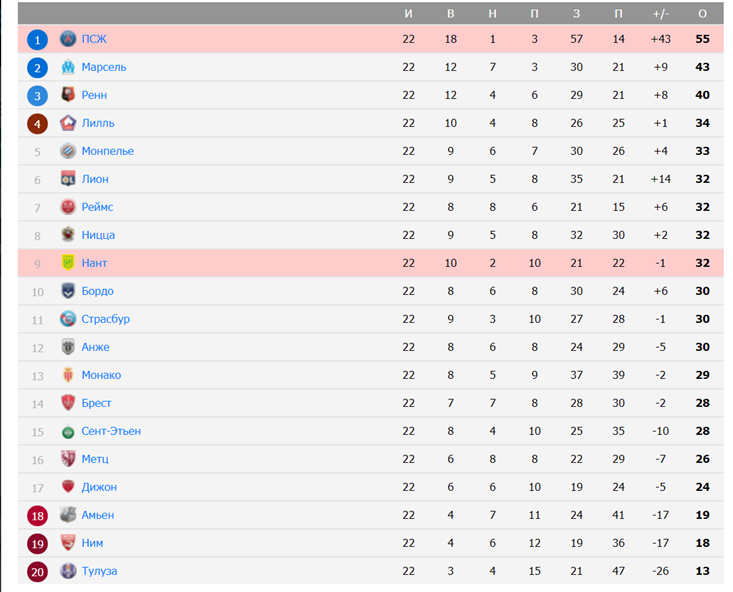Screen dimensions: 733x592
Task: Click the Rennes club crest
Action: point(68,94)
